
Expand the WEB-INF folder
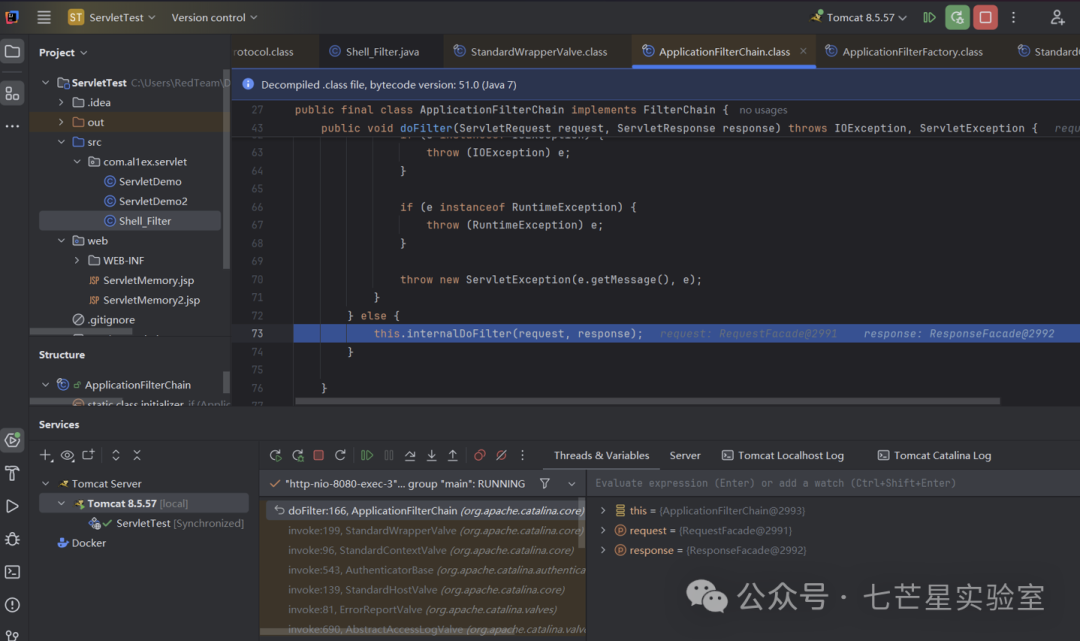[77, 260]
